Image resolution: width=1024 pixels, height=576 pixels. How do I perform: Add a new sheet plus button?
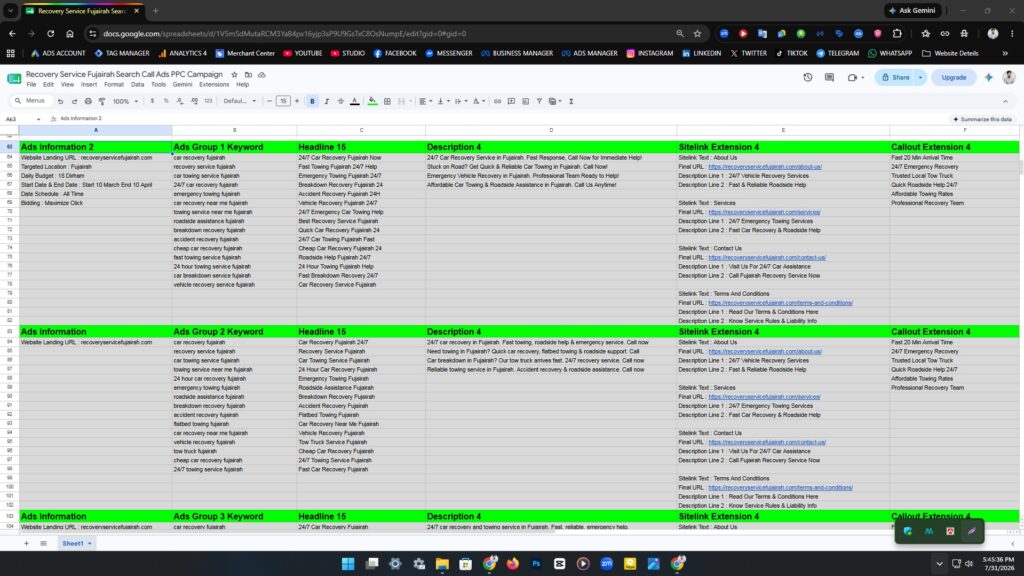tap(26, 543)
